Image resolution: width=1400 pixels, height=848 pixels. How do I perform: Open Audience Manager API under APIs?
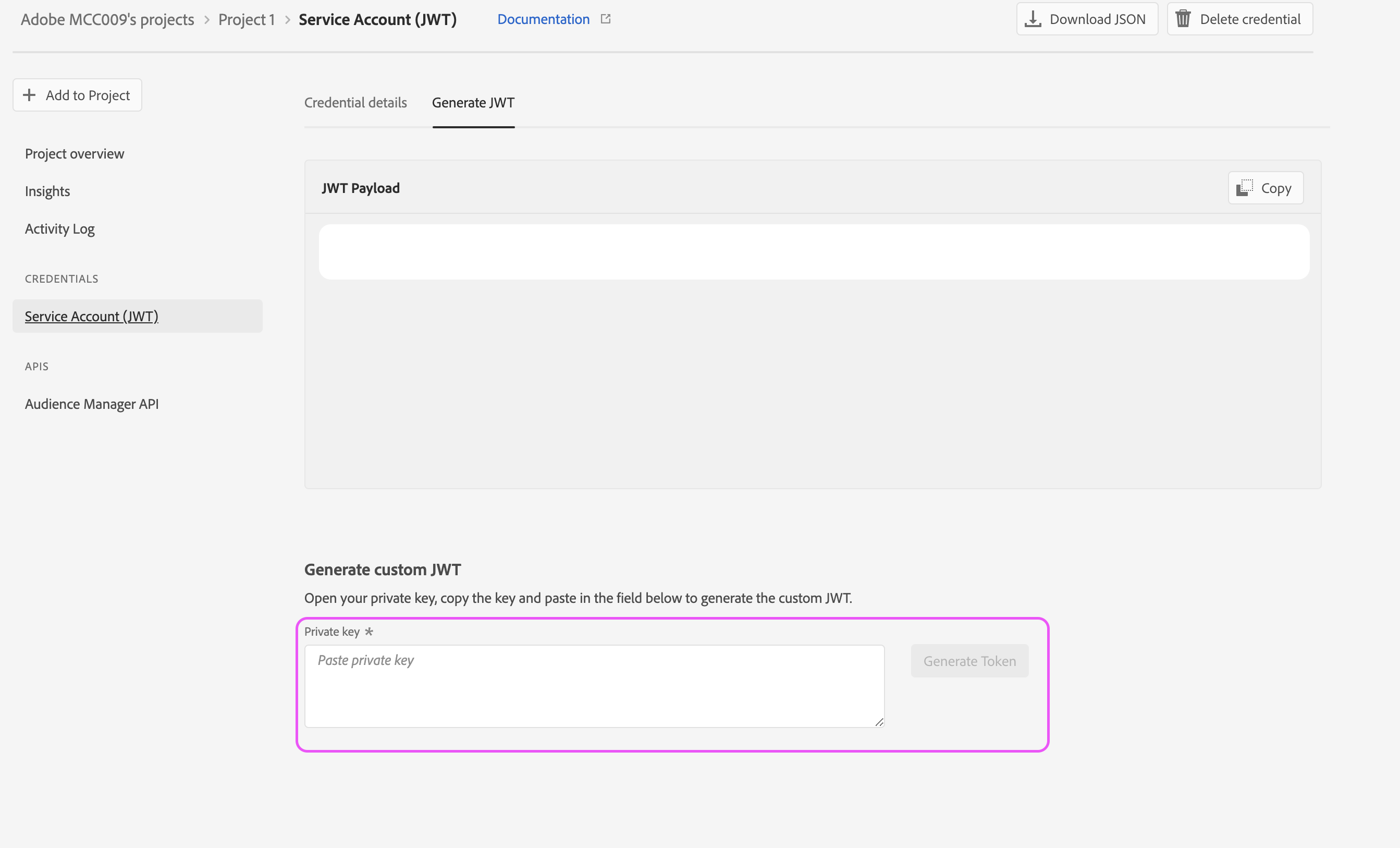tap(92, 404)
